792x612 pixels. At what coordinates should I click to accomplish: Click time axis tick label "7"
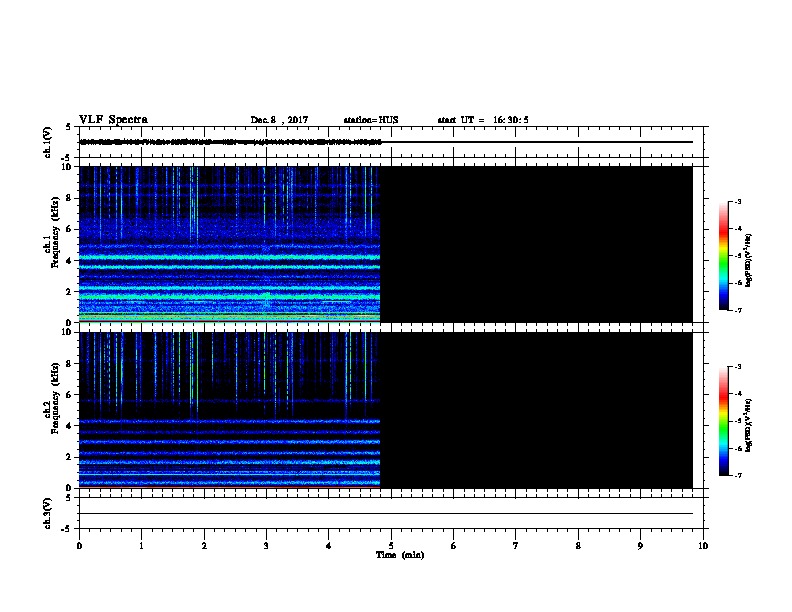point(516,546)
